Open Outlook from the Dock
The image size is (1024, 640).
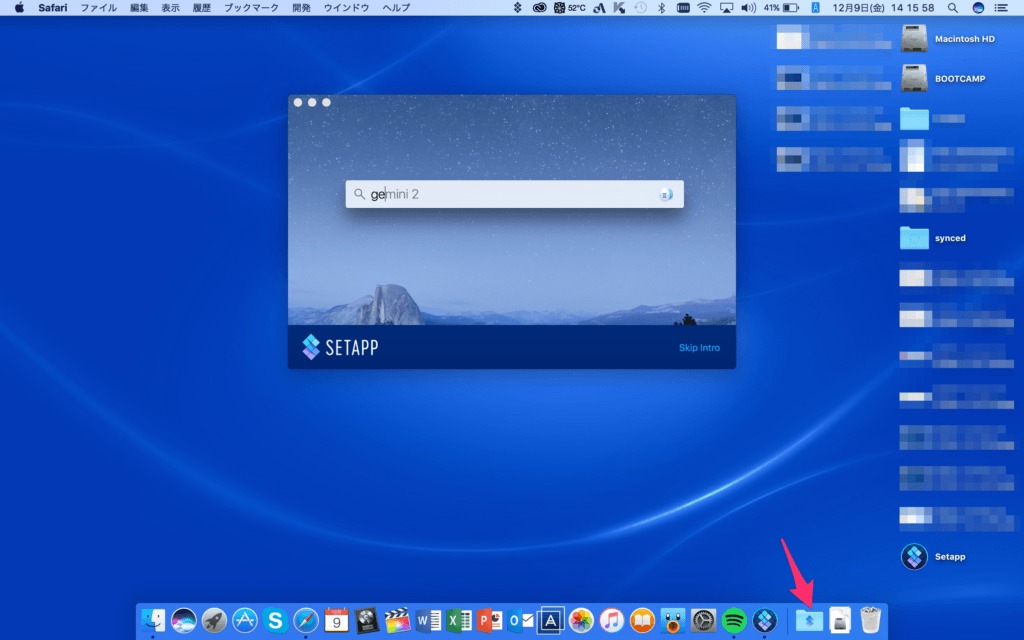pyautogui.click(x=520, y=620)
